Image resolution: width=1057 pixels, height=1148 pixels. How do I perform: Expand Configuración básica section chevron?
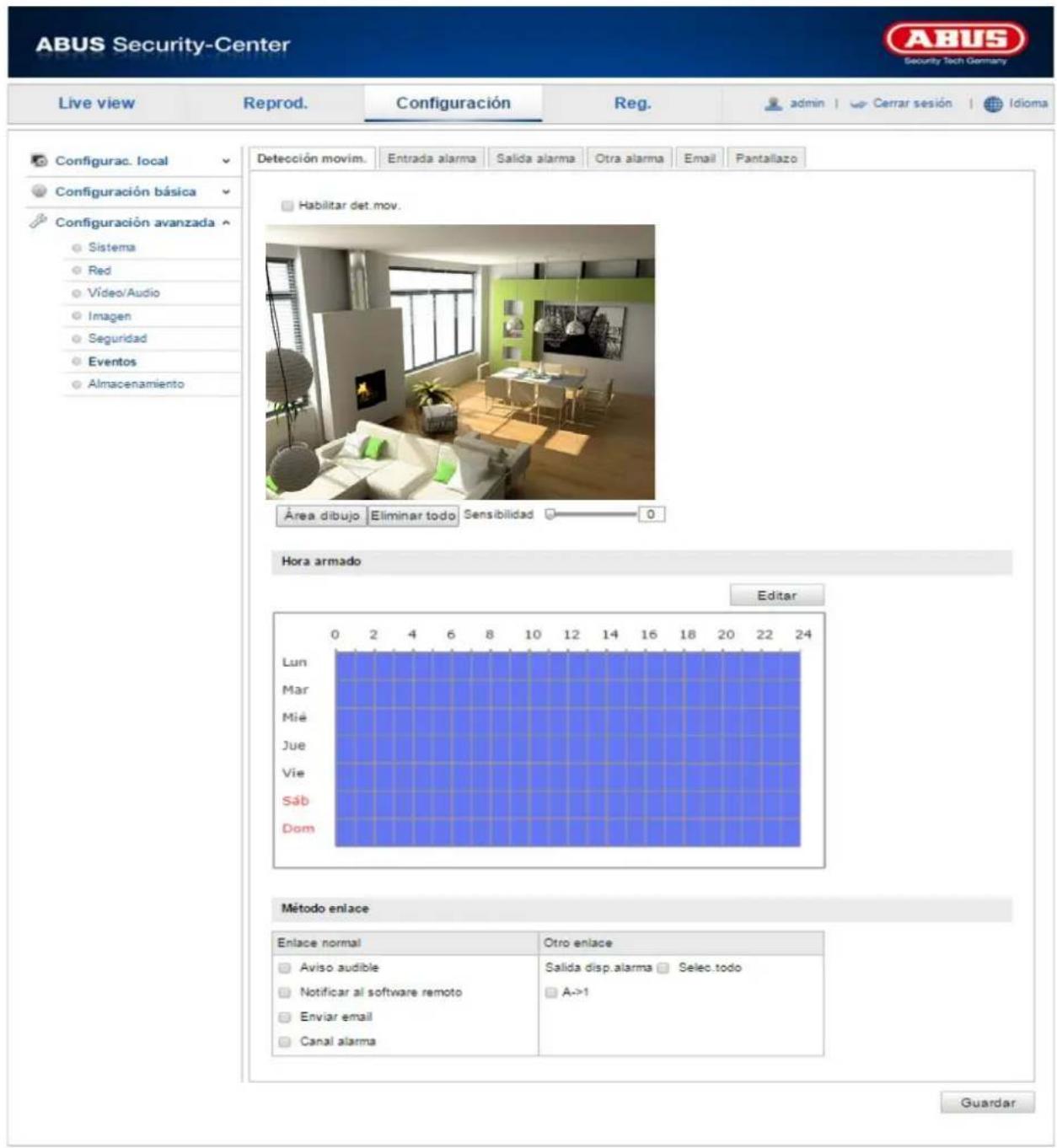pos(226,192)
